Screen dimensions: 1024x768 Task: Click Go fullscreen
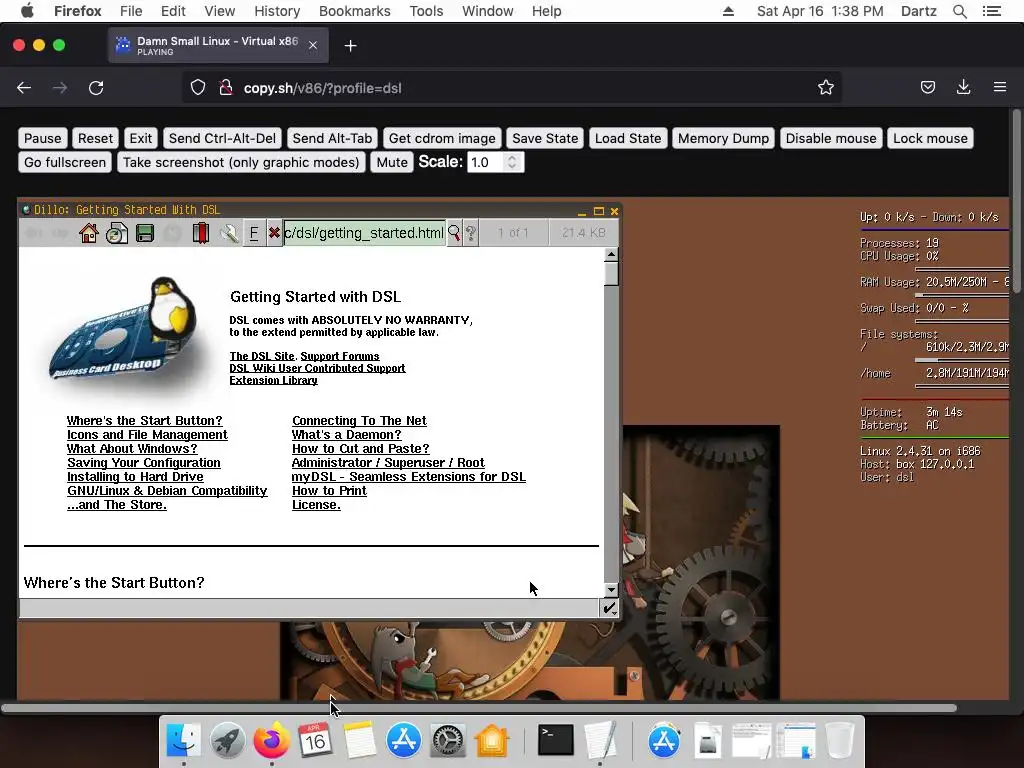click(x=65, y=163)
